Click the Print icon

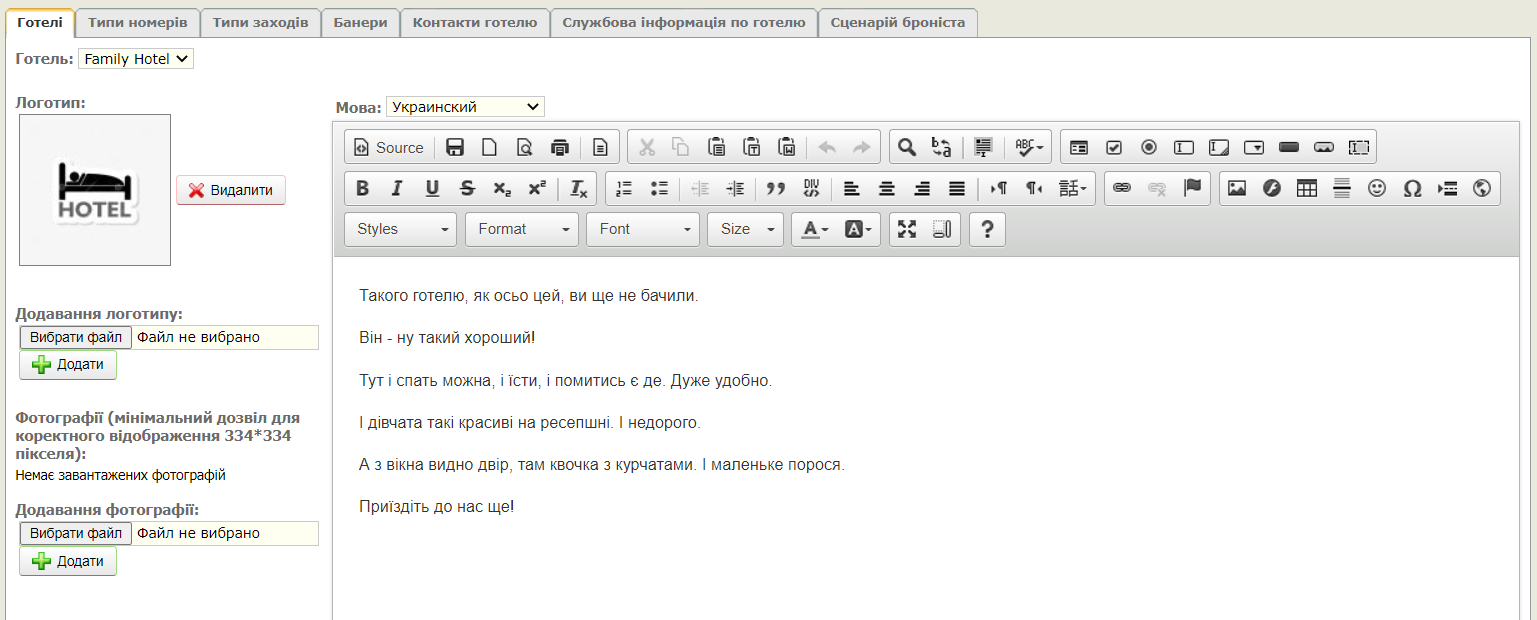coord(560,147)
